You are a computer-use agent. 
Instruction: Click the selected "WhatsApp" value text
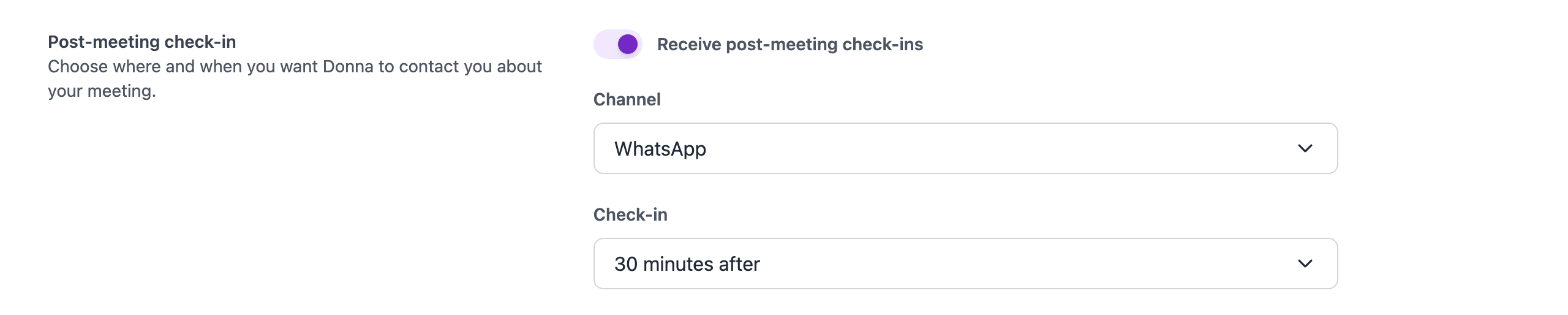660,149
